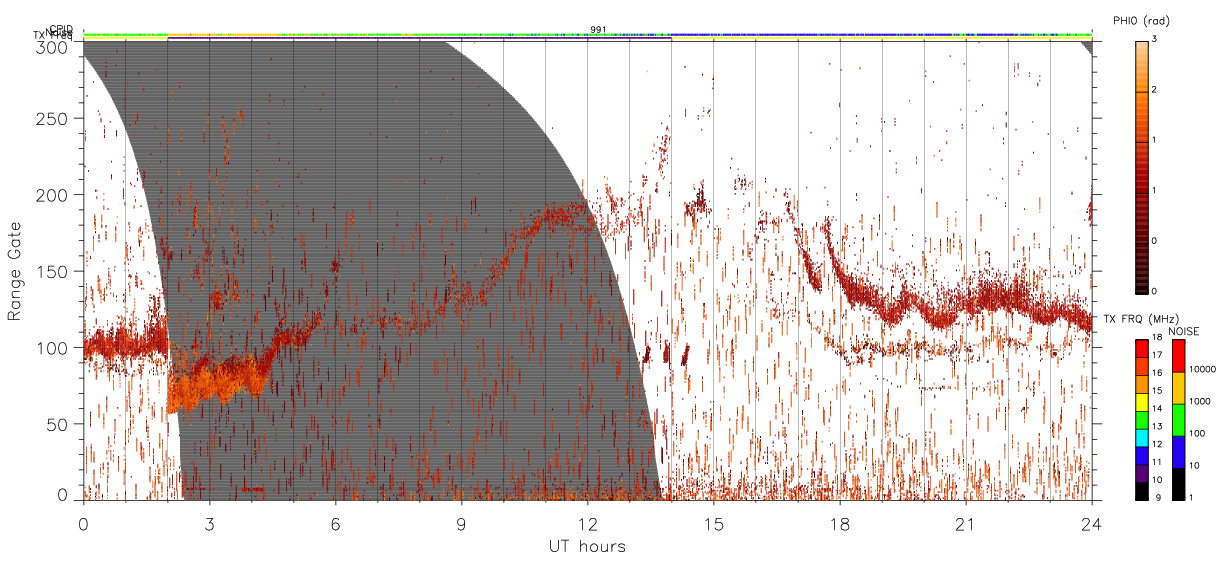Click the yellow 14-15 MHz swatch in TX FRQ legend

pyautogui.click(x=1141, y=401)
